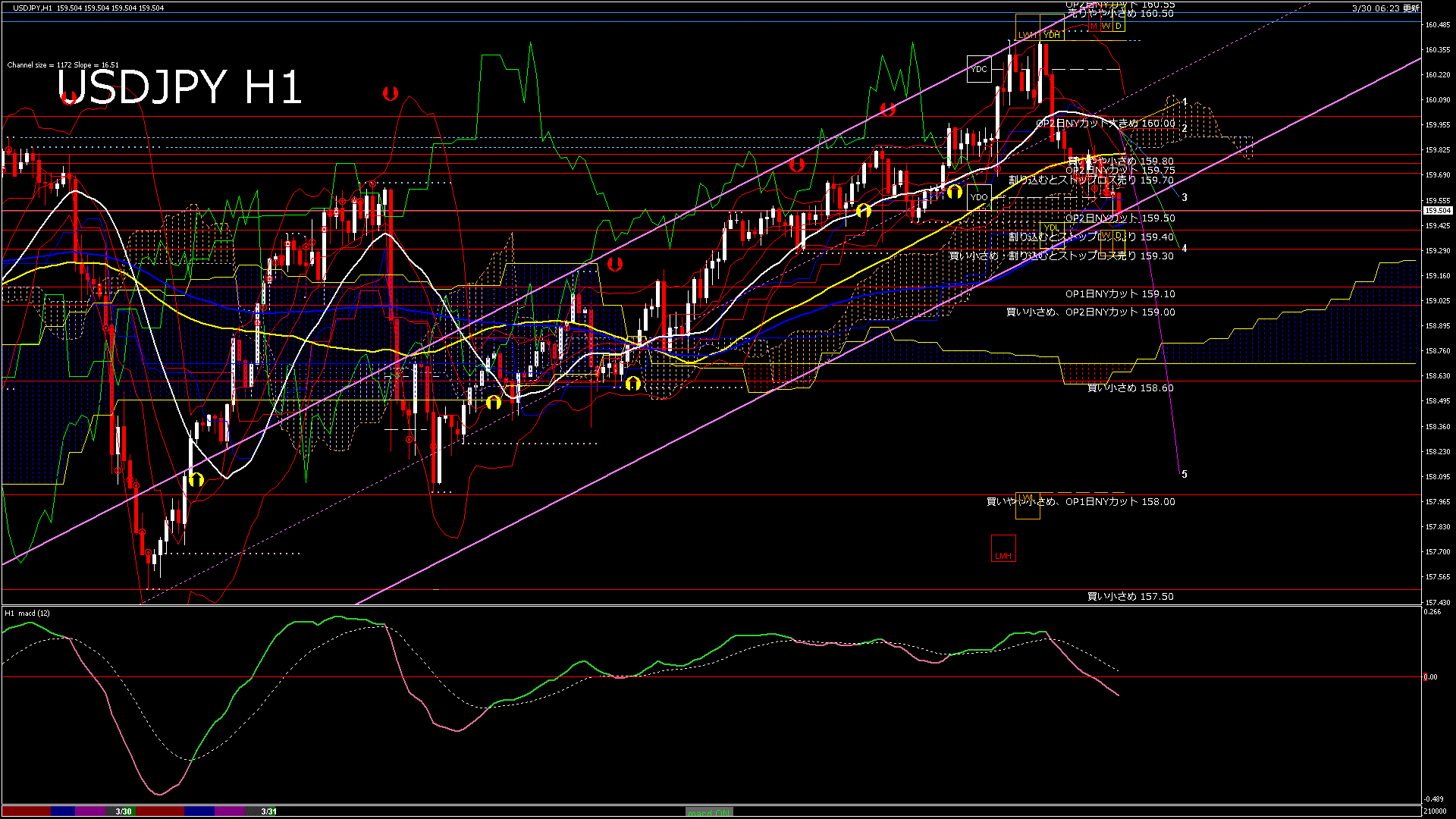
Task: Toggle the red M monthly marker box near 160.50
Action: coord(1094,26)
